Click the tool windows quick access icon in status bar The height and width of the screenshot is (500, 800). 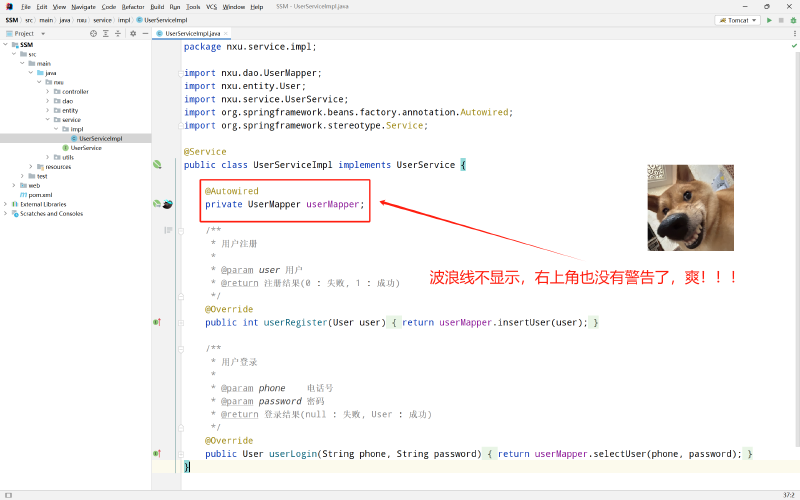click(x=8, y=495)
